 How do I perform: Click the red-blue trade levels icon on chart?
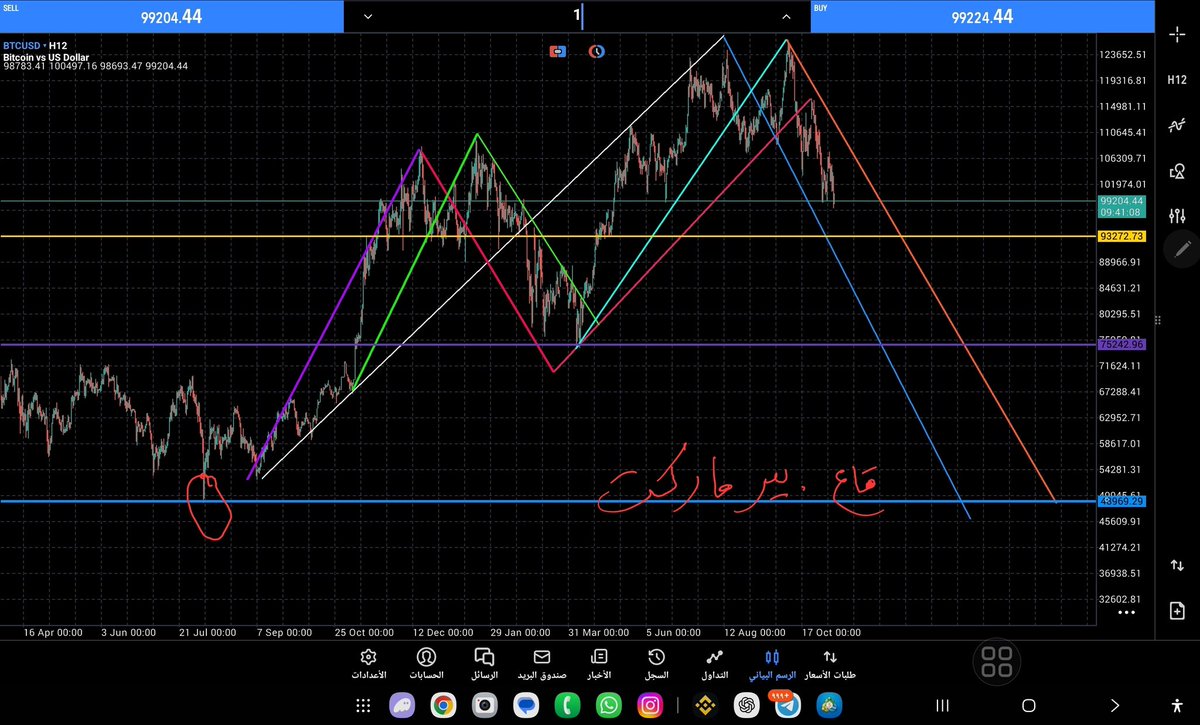558,51
